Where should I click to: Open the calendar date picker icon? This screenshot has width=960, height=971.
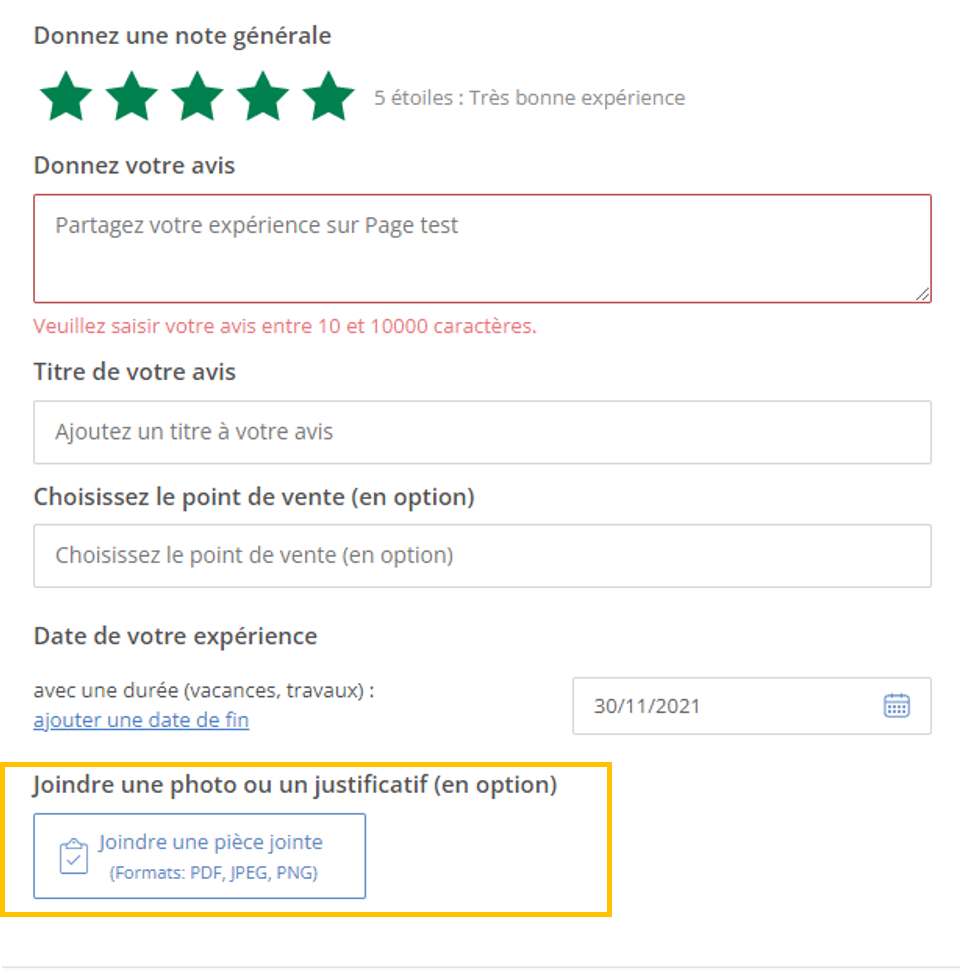click(896, 706)
